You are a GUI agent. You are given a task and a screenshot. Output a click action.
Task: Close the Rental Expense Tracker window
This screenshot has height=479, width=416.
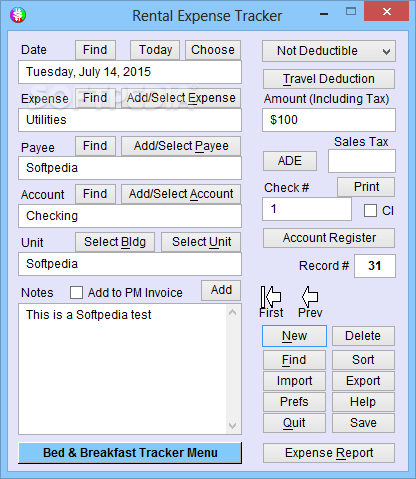(387, 12)
